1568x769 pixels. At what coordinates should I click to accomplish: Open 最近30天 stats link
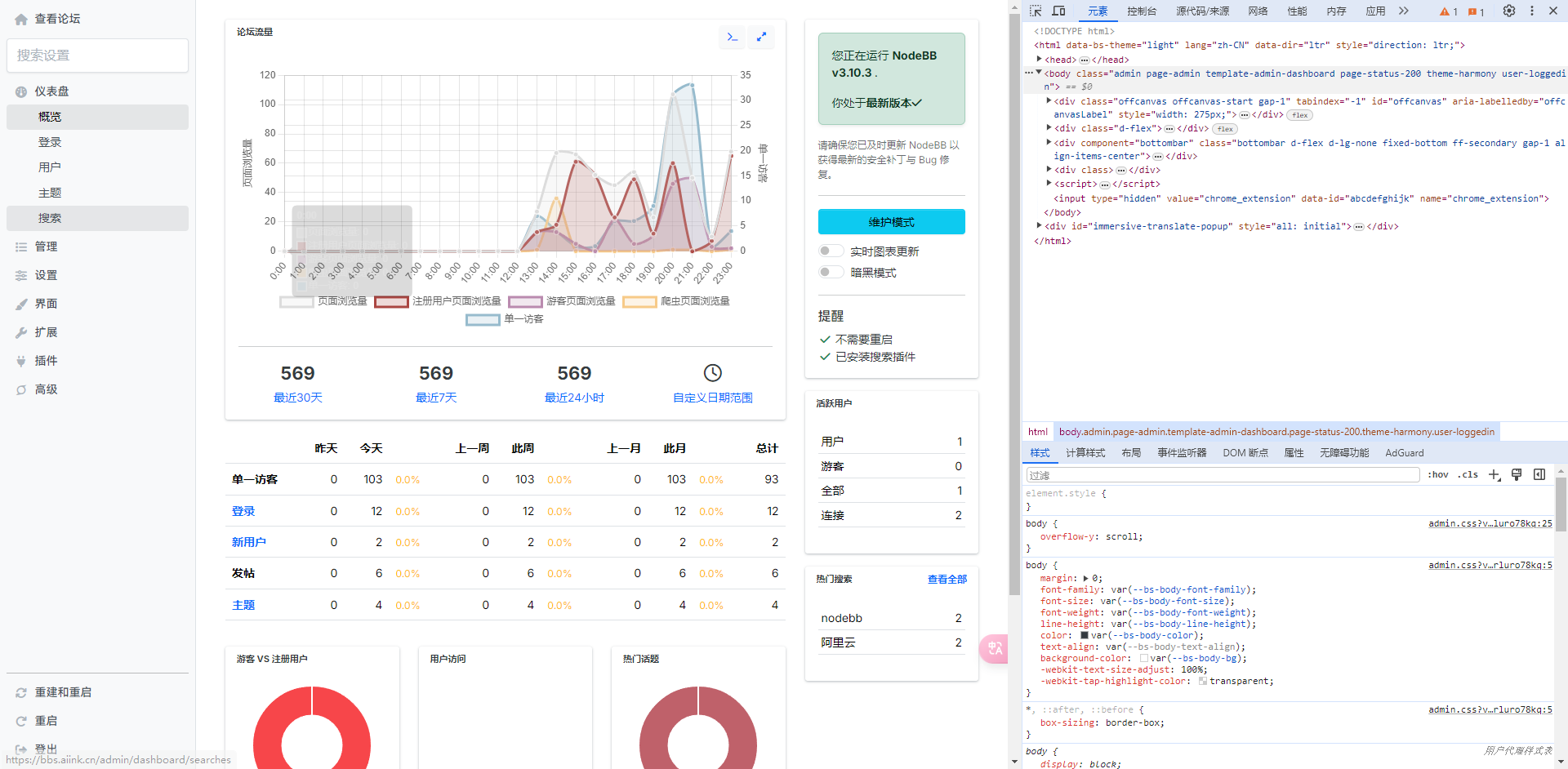pyautogui.click(x=298, y=398)
